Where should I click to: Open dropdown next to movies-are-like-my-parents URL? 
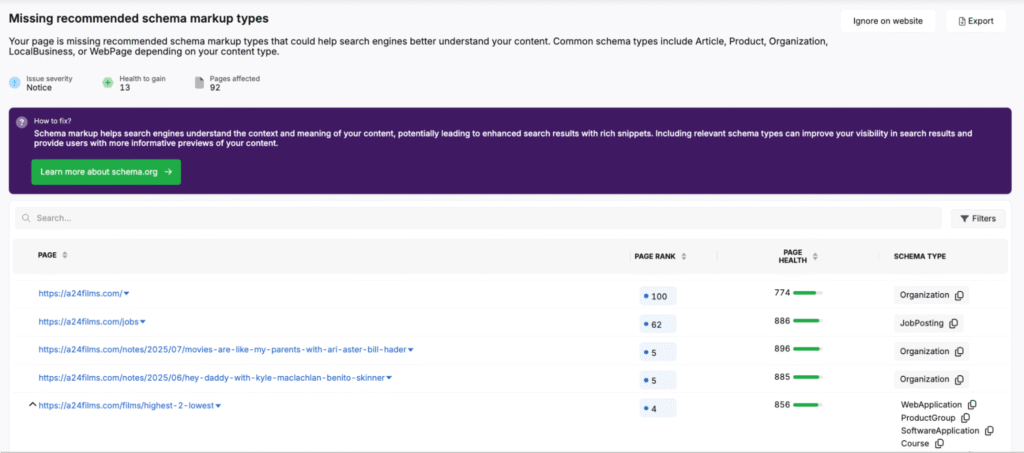411,350
